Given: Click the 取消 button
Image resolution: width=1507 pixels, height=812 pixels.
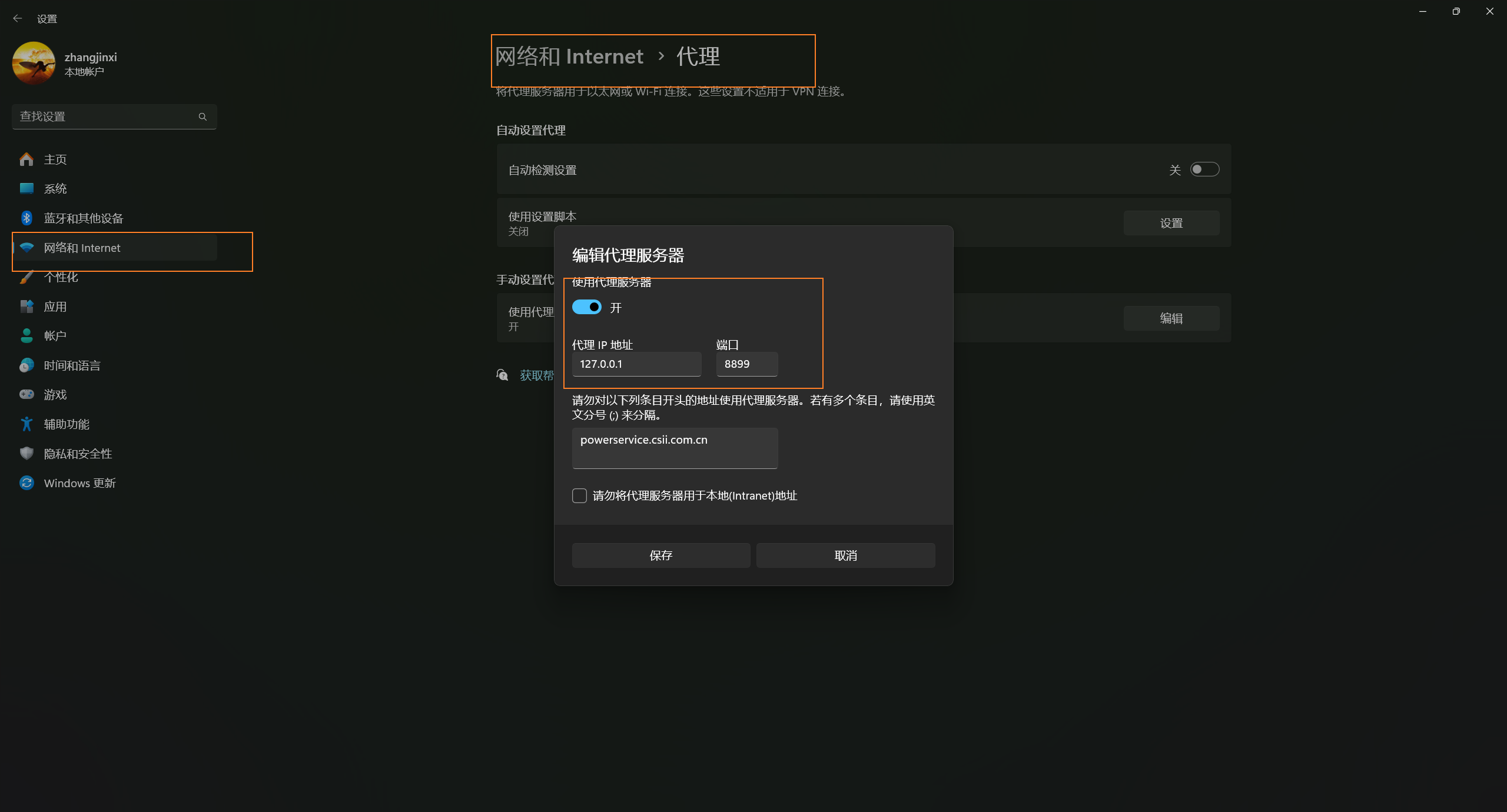Looking at the screenshot, I should tap(846, 555).
